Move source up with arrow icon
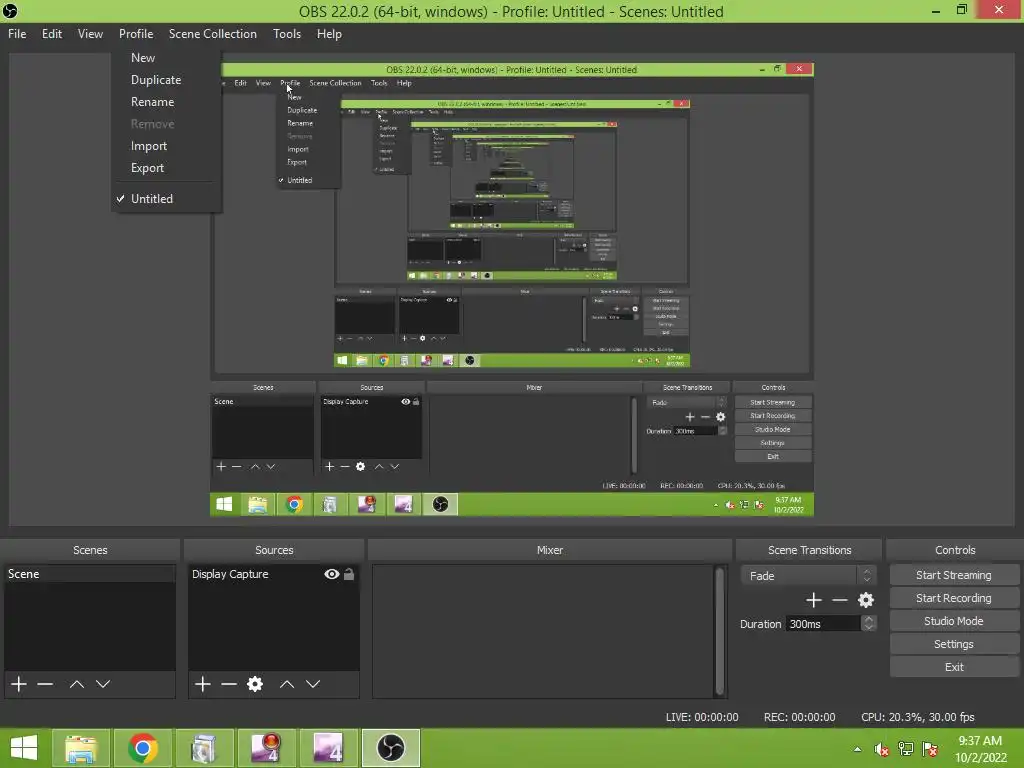 pyautogui.click(x=287, y=684)
